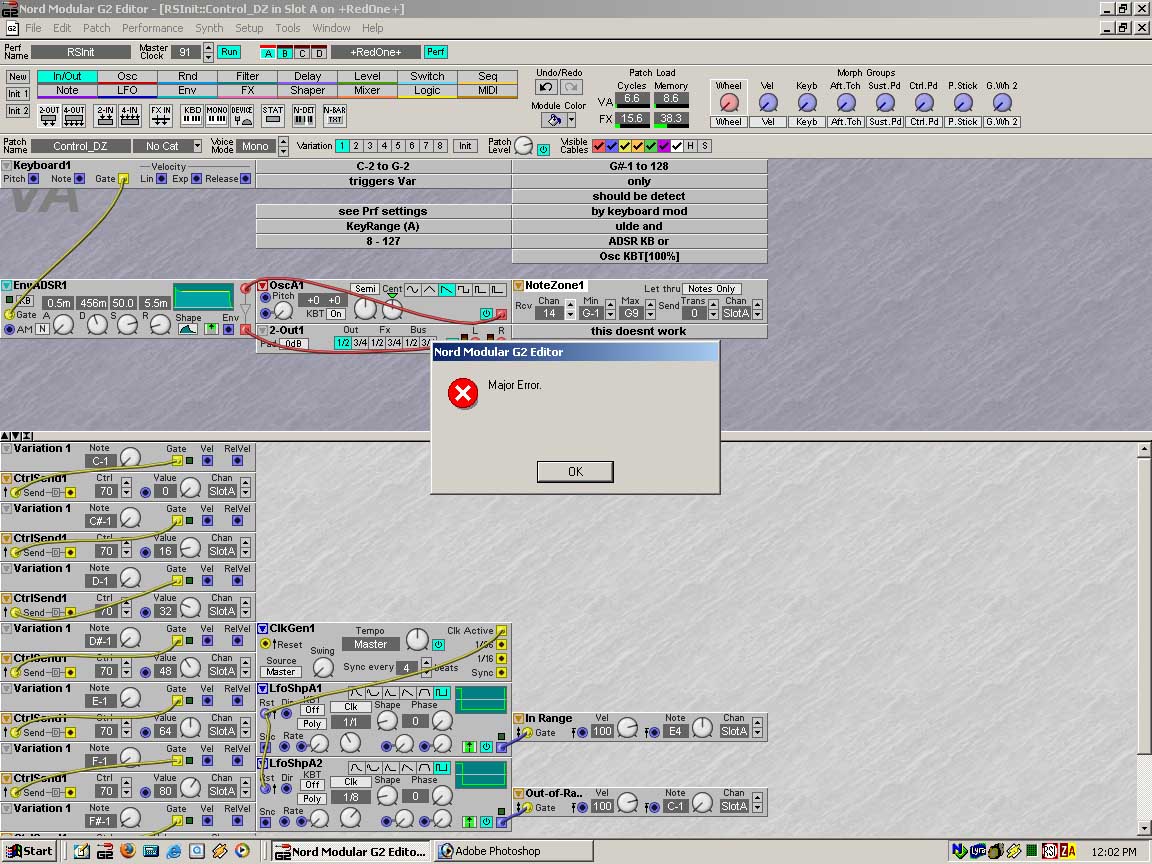The image size is (1152, 864).
Task: Click OK in the Major Error dialog
Action: (575, 472)
